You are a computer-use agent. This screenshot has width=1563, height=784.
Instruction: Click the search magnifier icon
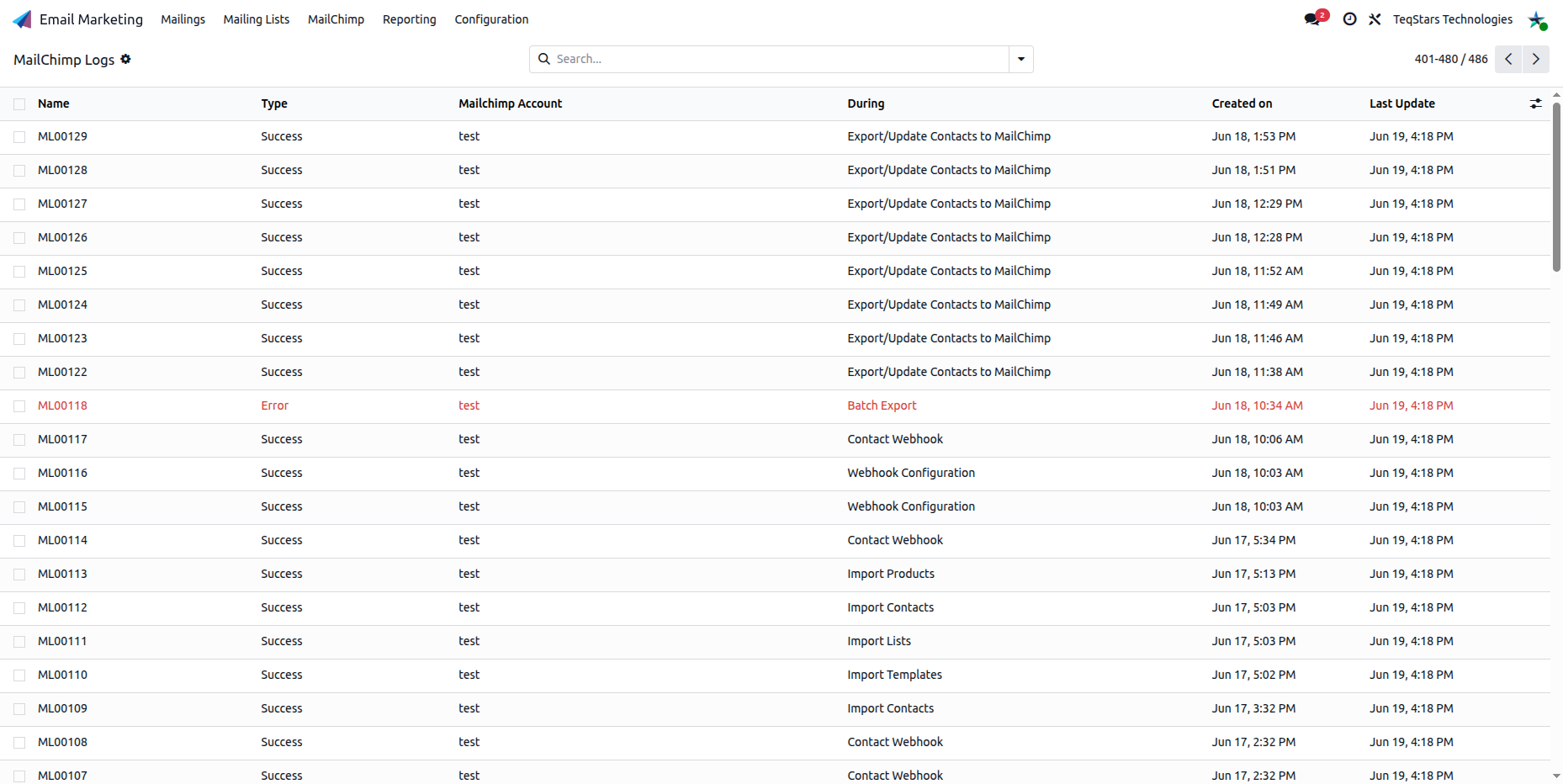[544, 59]
